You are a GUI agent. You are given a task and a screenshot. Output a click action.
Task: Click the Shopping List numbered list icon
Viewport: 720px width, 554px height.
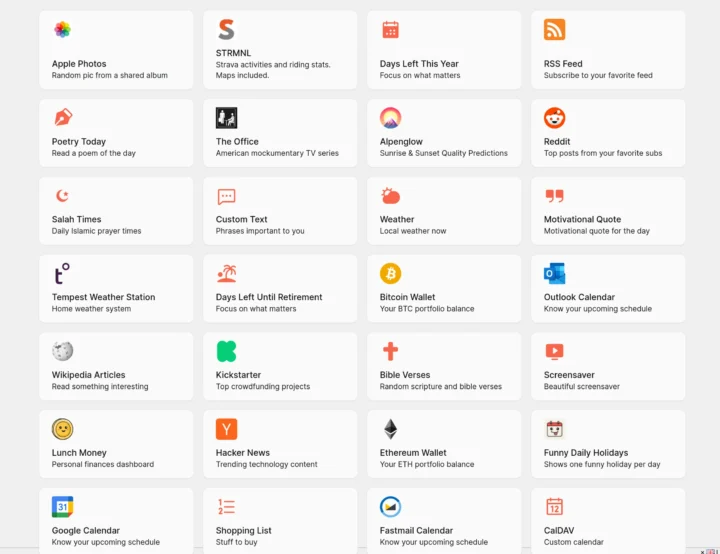[226, 507]
